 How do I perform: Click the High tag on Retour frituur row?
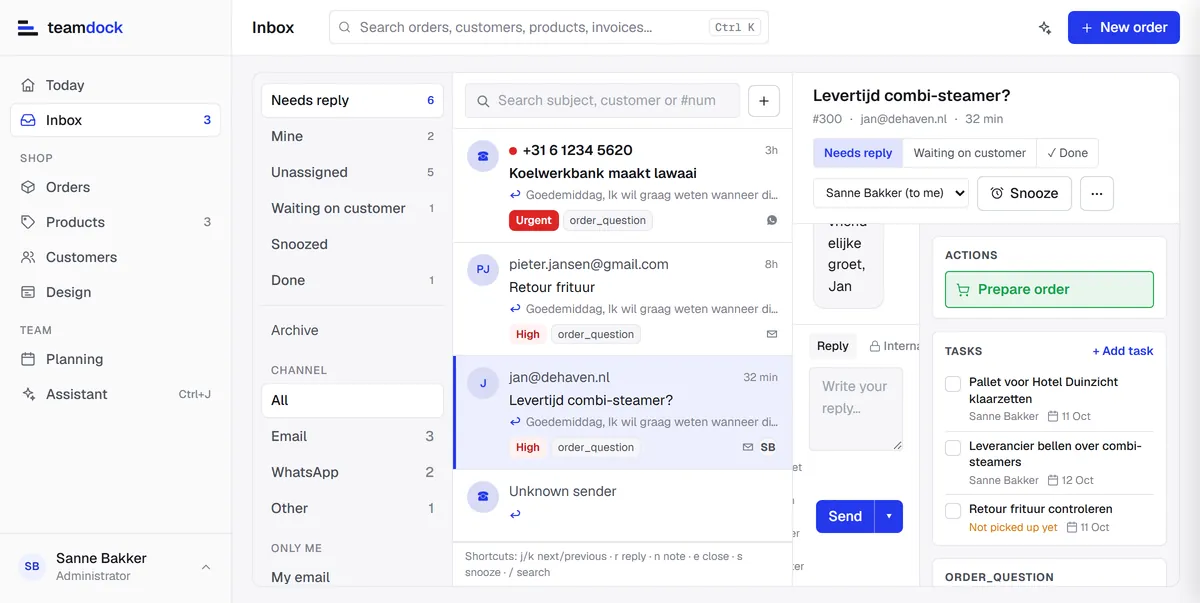528,334
